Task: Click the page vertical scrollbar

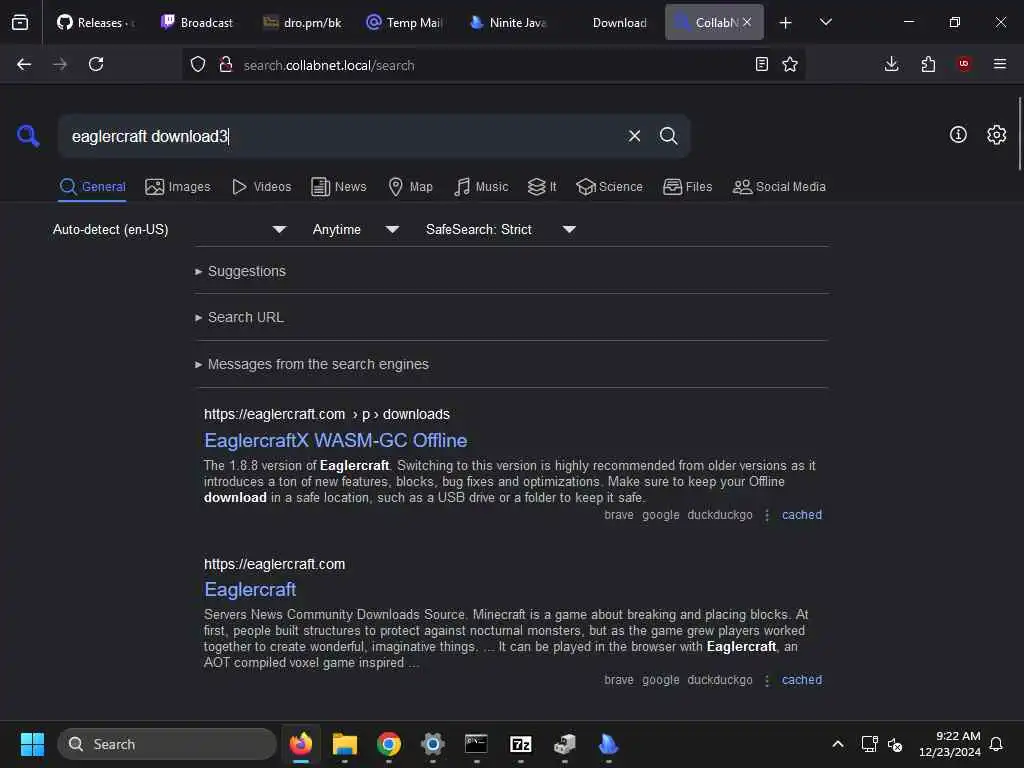Action: coord(1019,134)
